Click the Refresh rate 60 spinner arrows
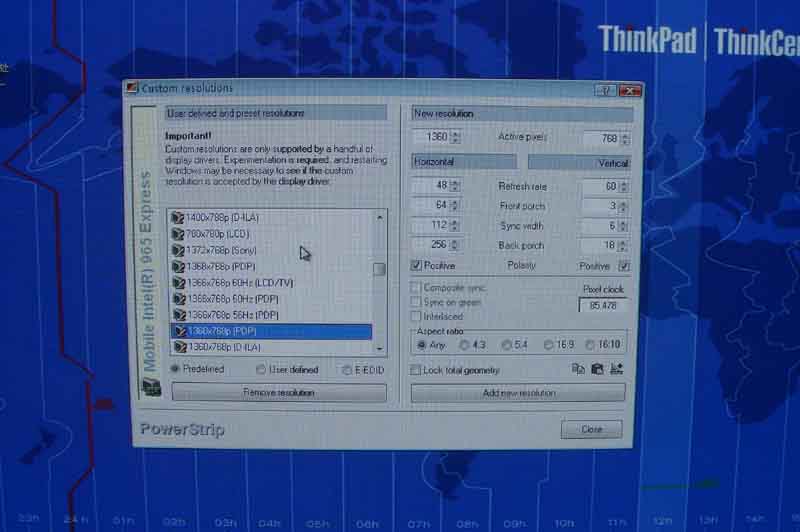The height and width of the screenshot is (532, 800). coord(624,187)
